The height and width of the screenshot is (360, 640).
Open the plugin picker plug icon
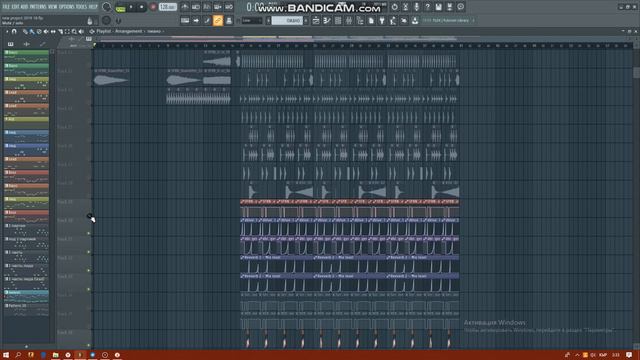(x=382, y=20)
